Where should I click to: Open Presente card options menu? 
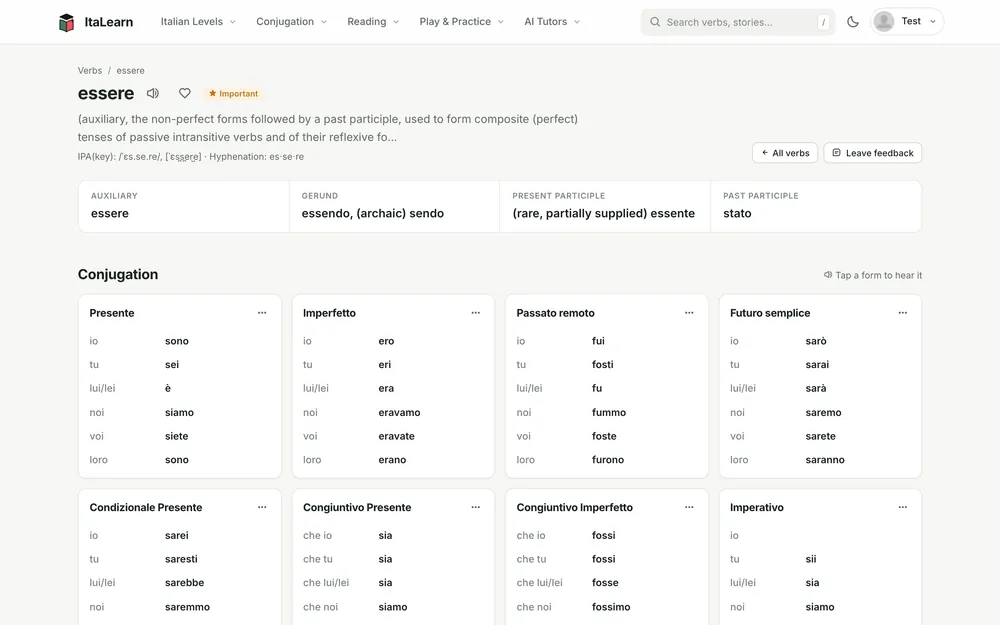[262, 312]
